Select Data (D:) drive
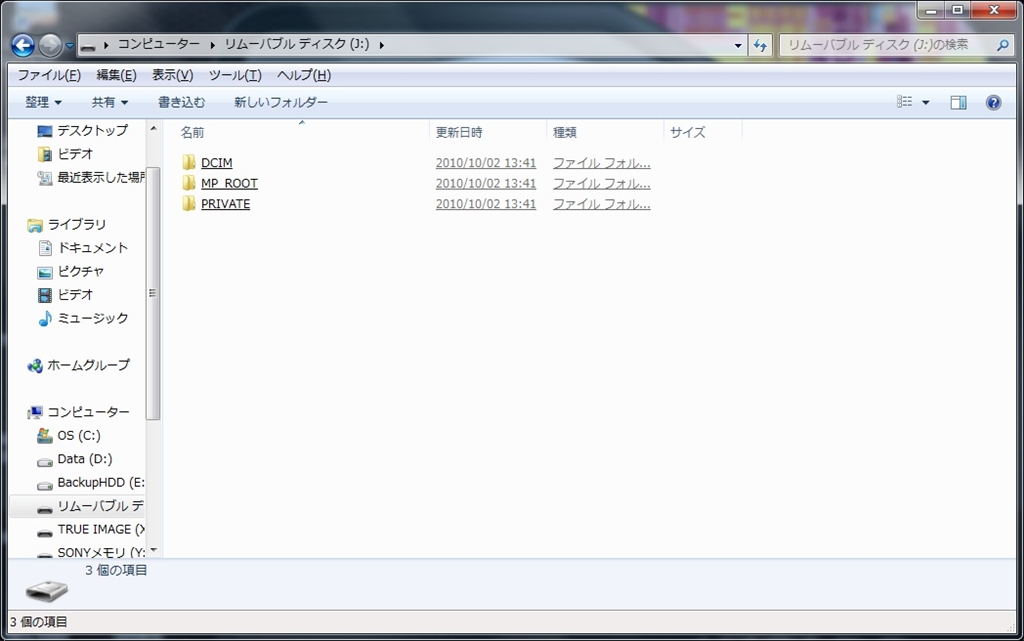 [85, 460]
